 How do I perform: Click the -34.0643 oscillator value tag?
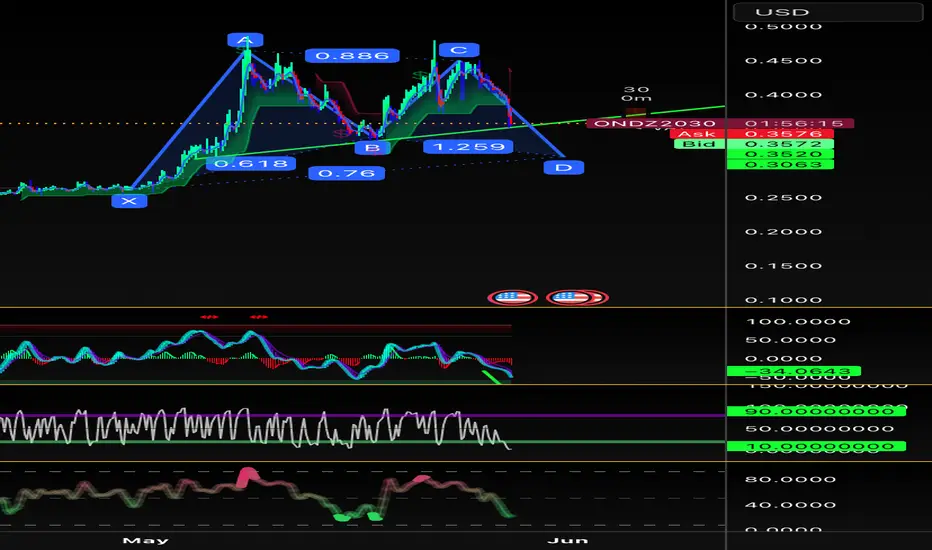tap(794, 372)
